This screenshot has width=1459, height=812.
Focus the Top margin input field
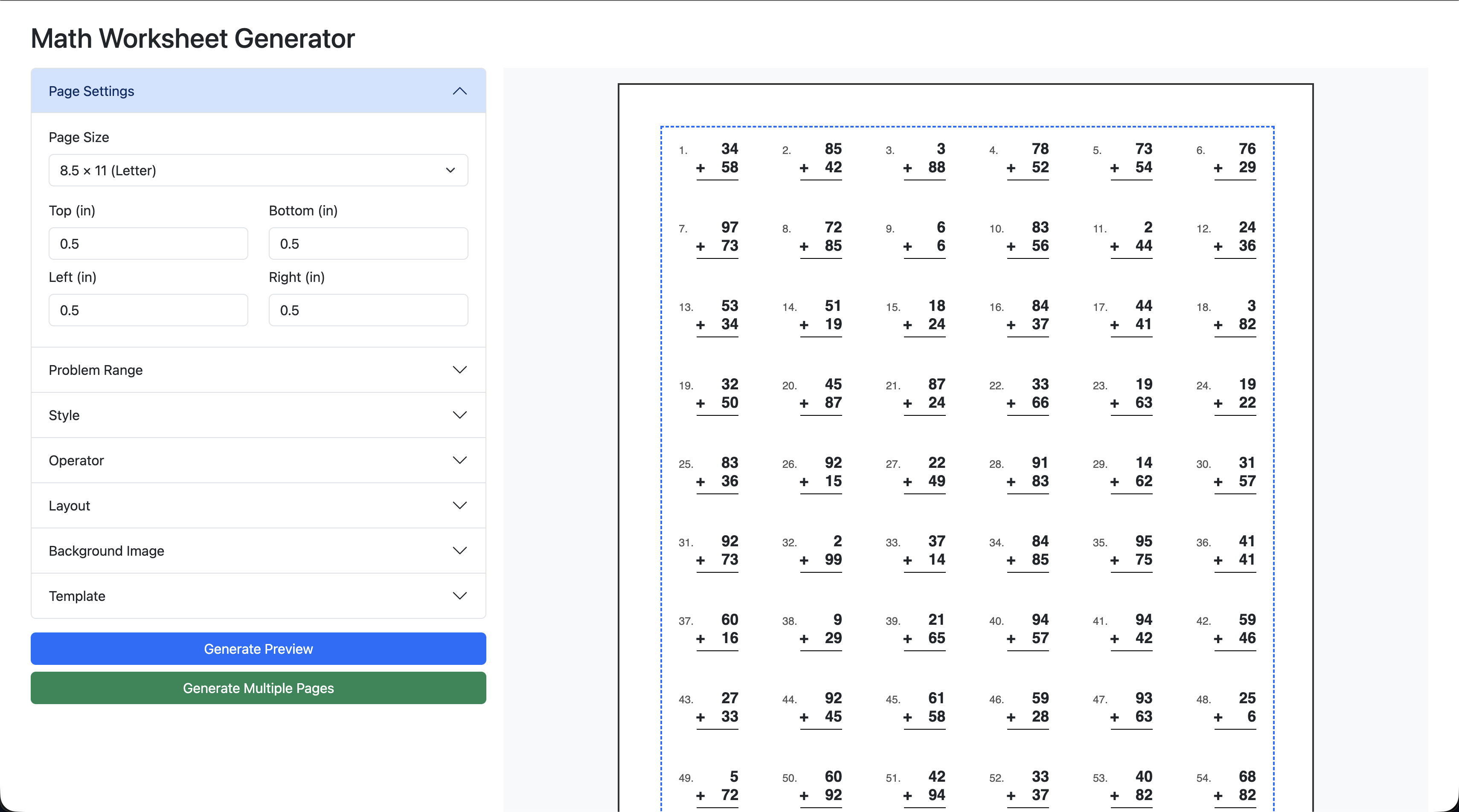[148, 244]
